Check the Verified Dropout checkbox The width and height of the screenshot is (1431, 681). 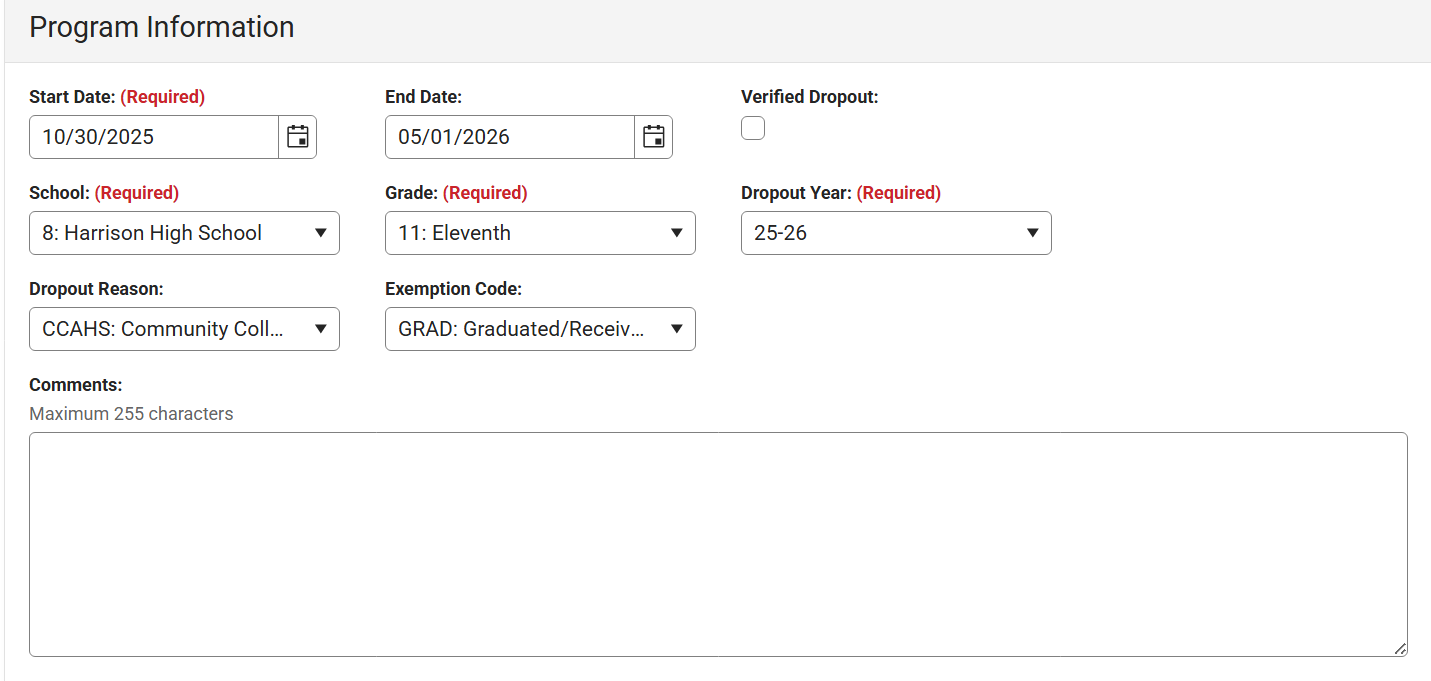753,128
